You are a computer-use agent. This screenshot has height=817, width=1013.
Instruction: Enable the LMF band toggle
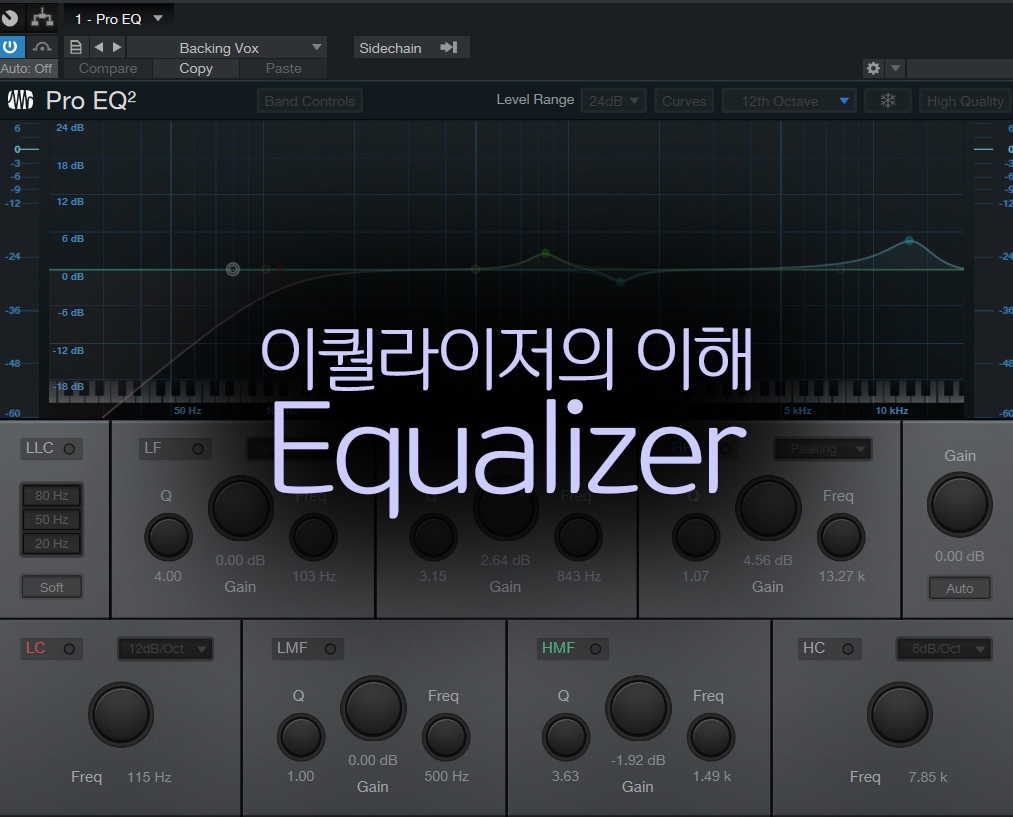330,649
